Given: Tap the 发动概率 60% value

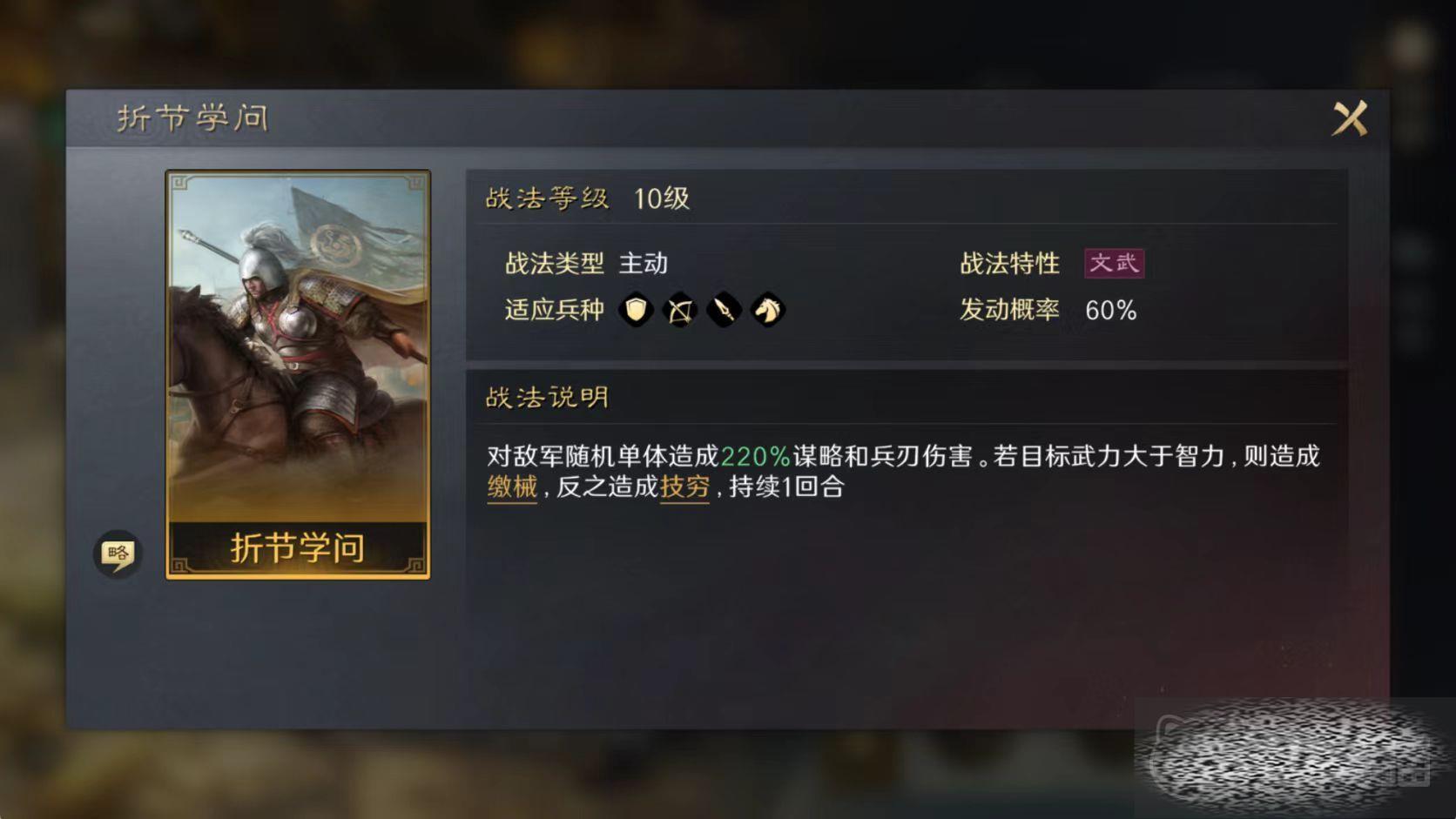Looking at the screenshot, I should point(1110,311).
